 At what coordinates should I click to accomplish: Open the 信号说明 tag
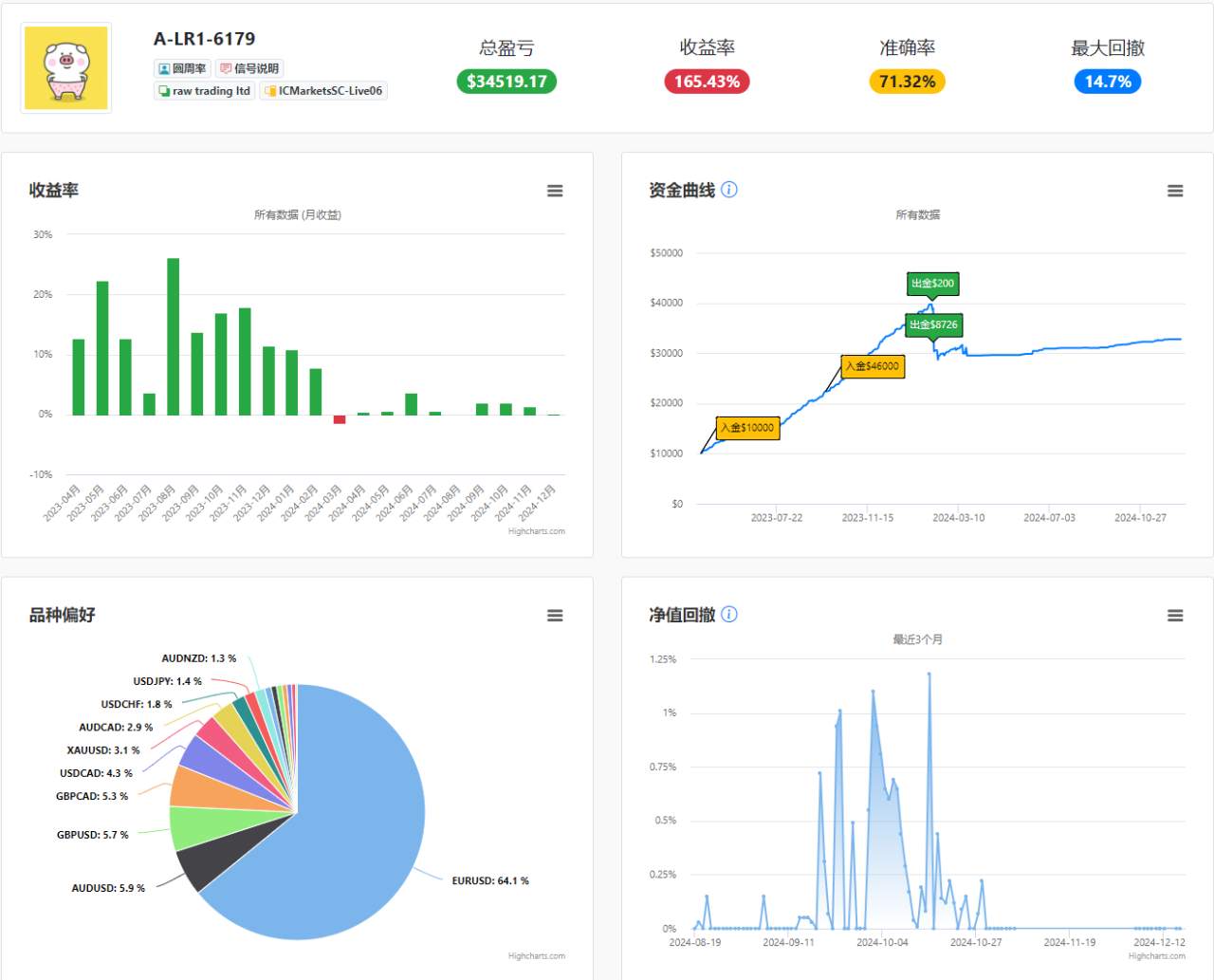(249, 68)
